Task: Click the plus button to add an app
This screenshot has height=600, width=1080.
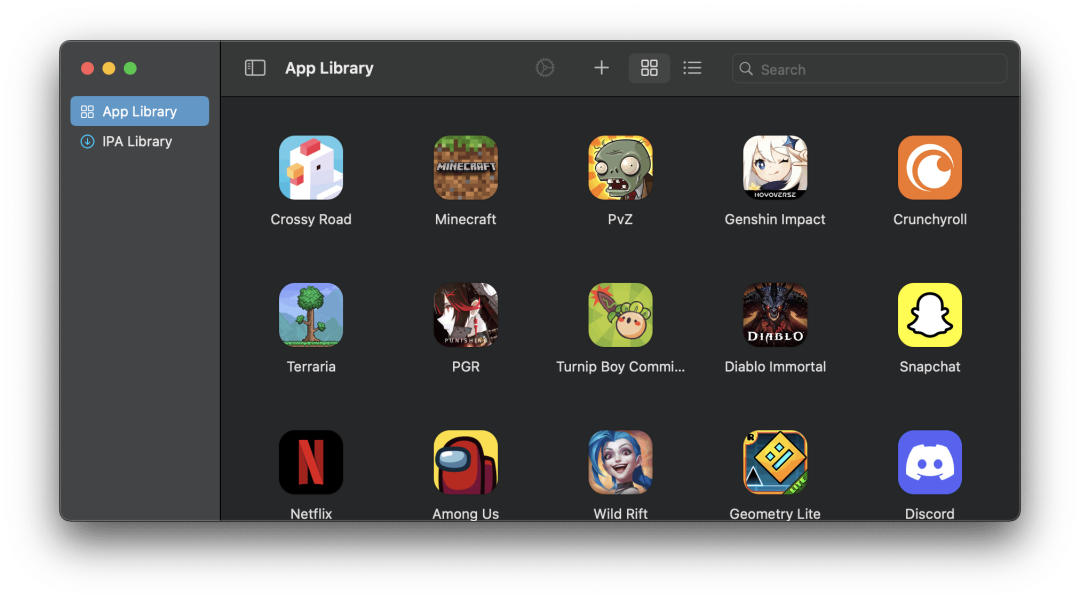Action: [601, 68]
